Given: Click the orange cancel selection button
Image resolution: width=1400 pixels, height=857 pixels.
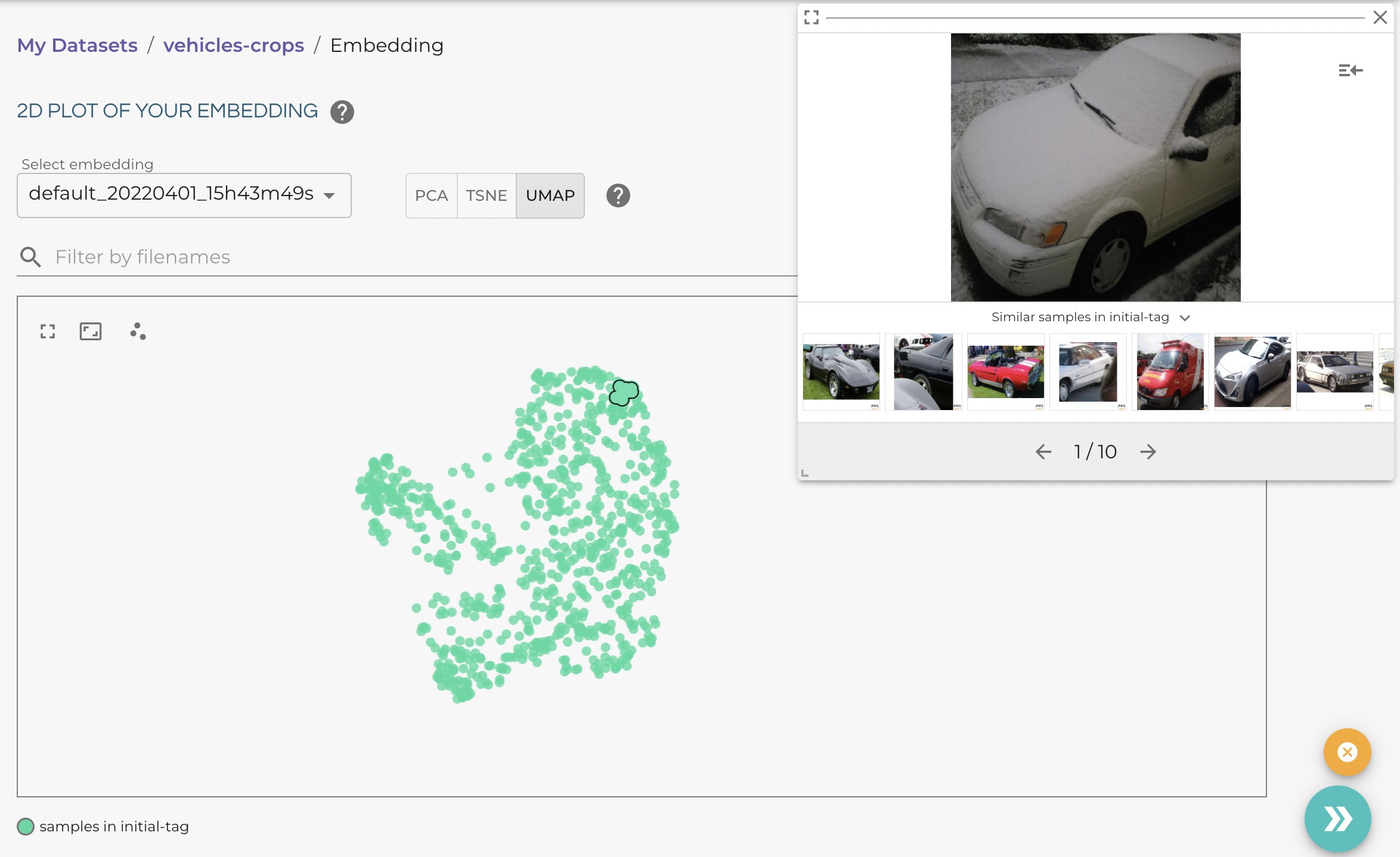Looking at the screenshot, I should click(1347, 752).
